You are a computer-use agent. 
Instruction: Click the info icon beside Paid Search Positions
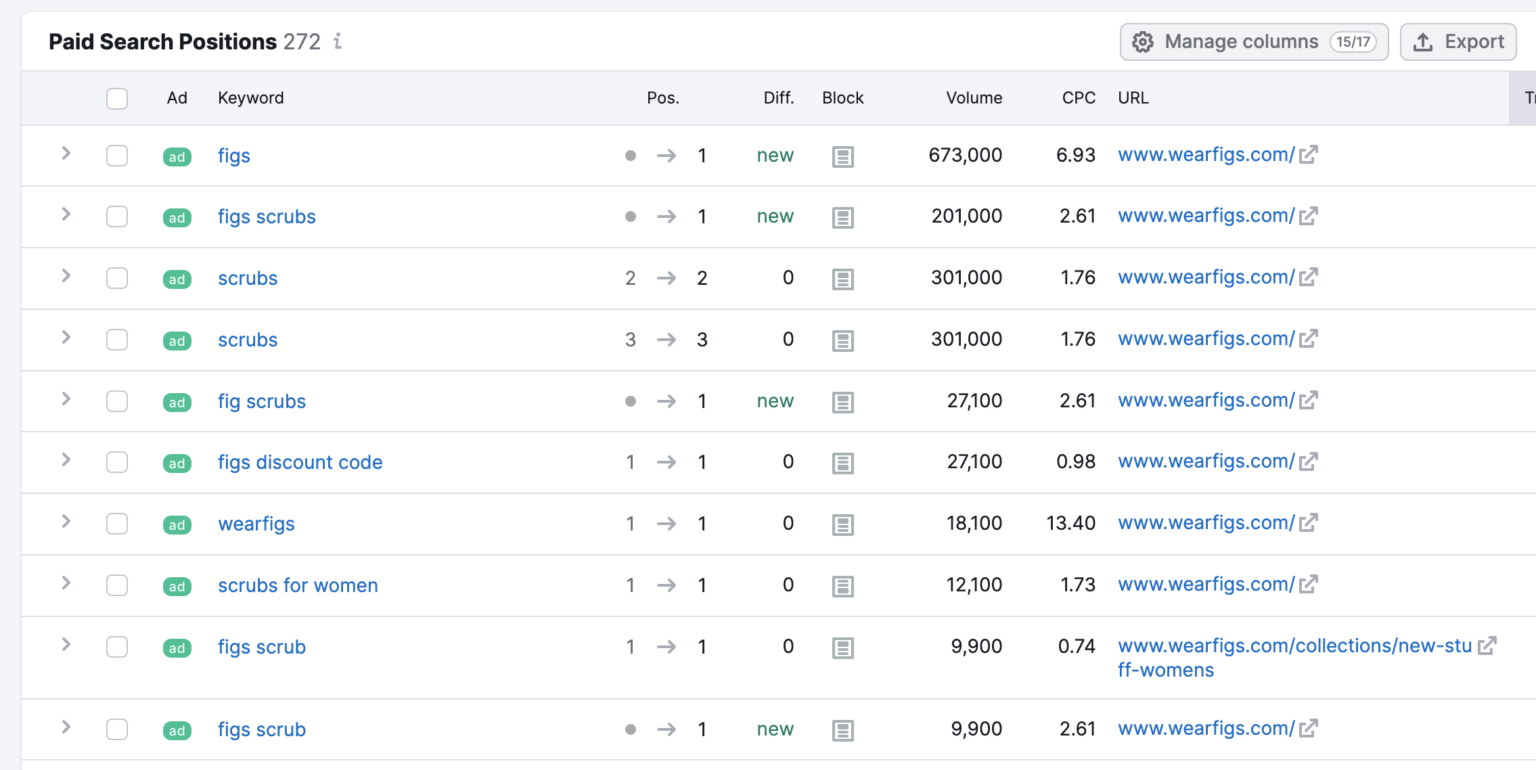click(x=336, y=42)
